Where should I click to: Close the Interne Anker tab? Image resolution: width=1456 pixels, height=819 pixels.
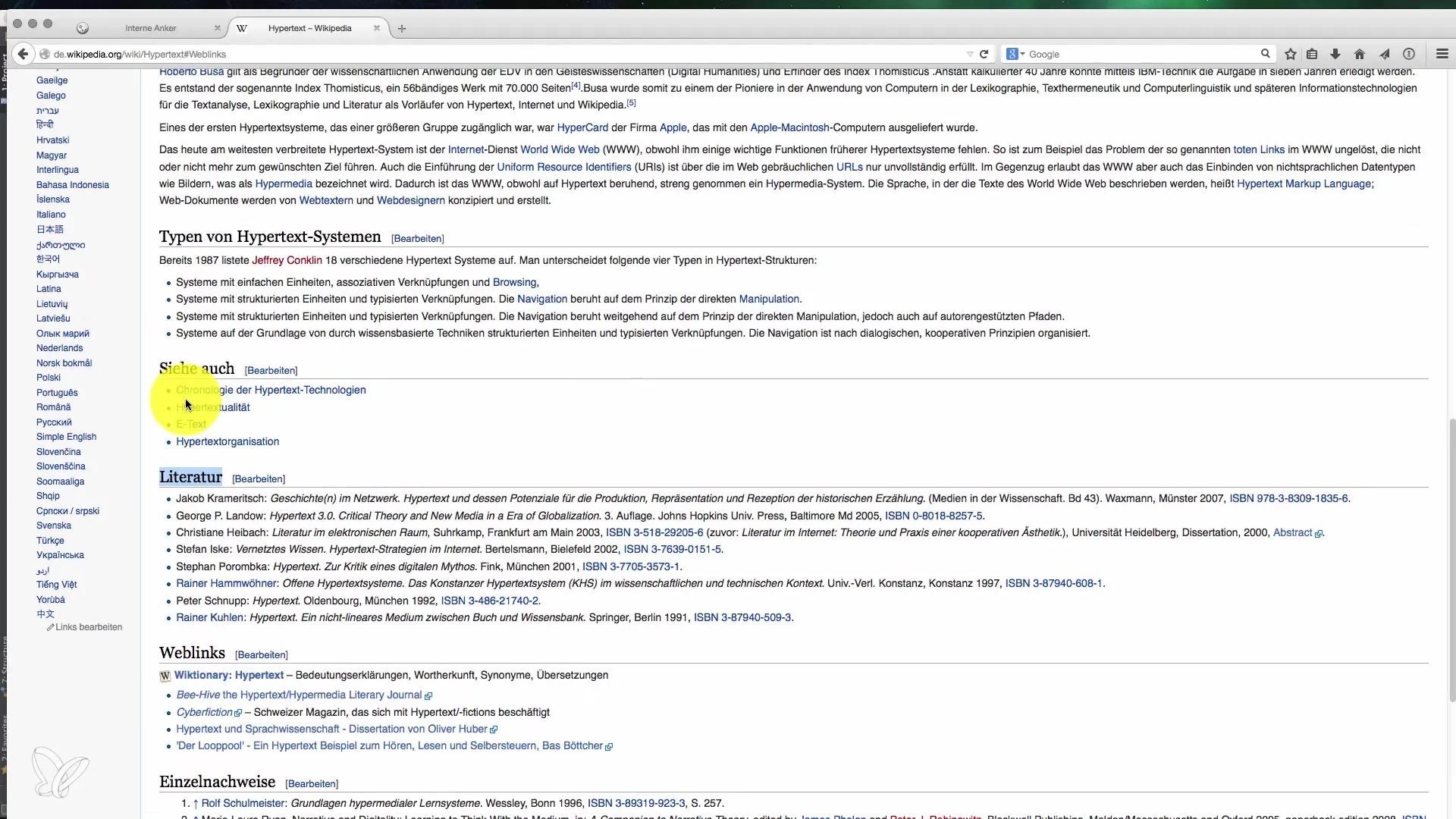pos(218,28)
